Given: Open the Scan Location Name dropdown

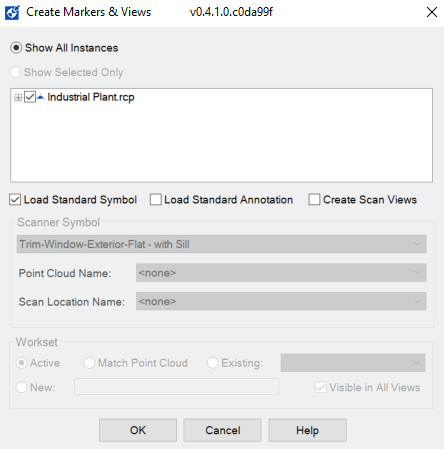Looking at the screenshot, I should 281,301.
